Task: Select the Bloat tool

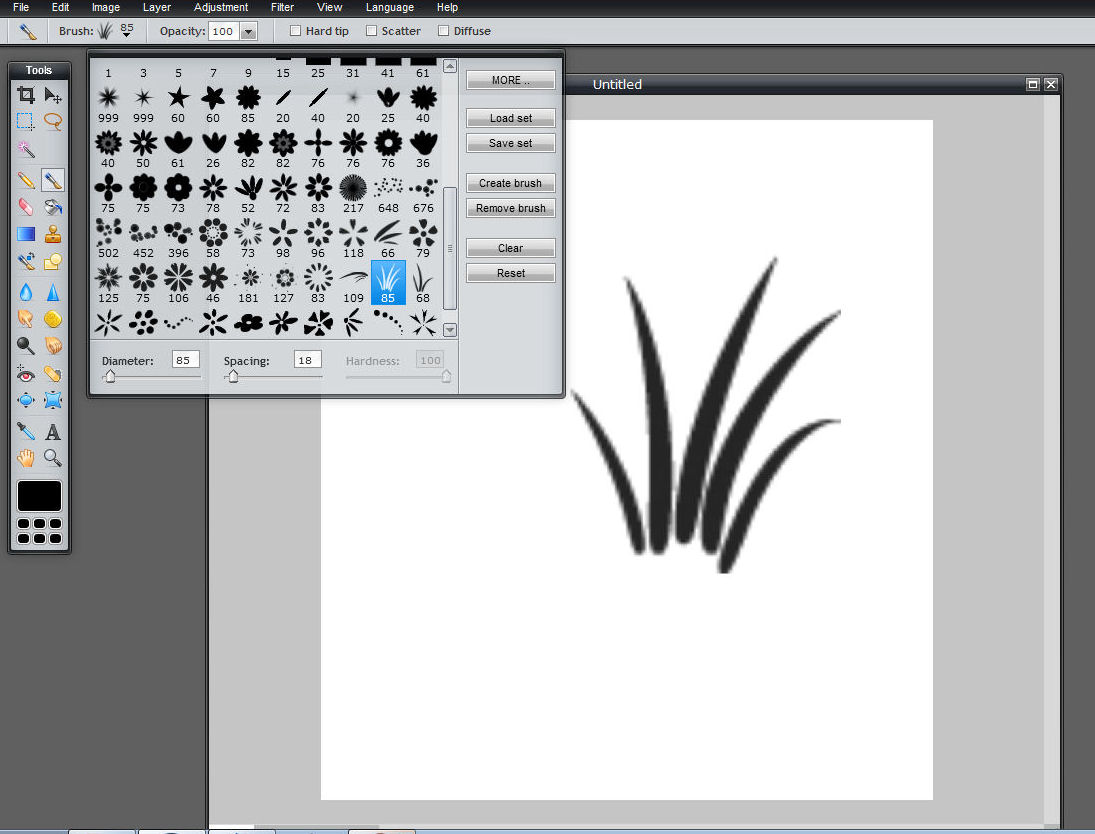Action: click(x=26, y=400)
